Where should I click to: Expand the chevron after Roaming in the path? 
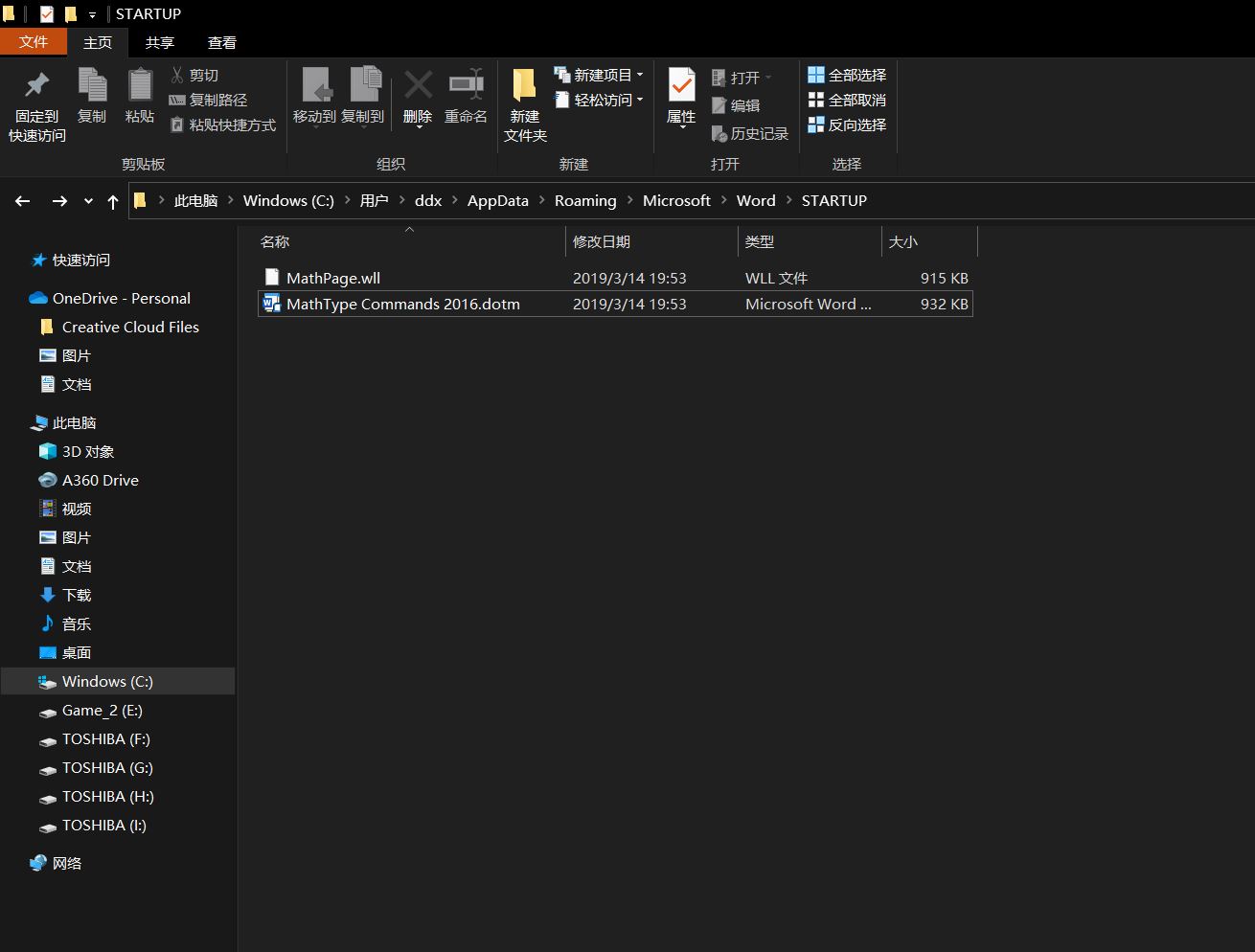629,201
